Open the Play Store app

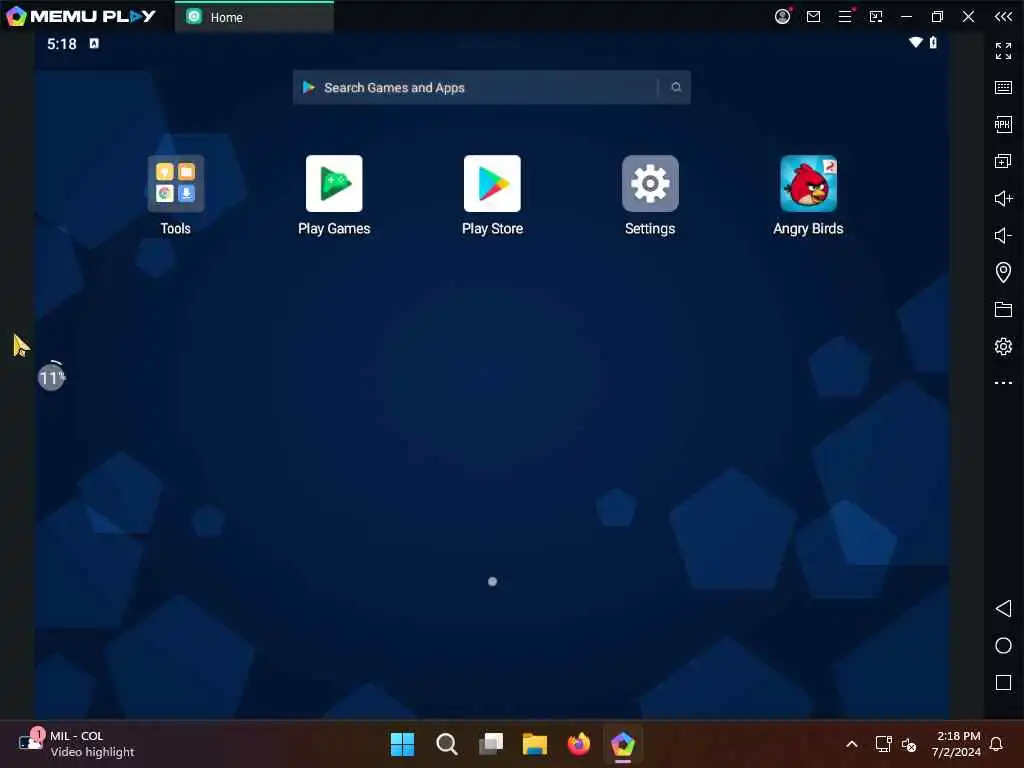pyautogui.click(x=492, y=184)
